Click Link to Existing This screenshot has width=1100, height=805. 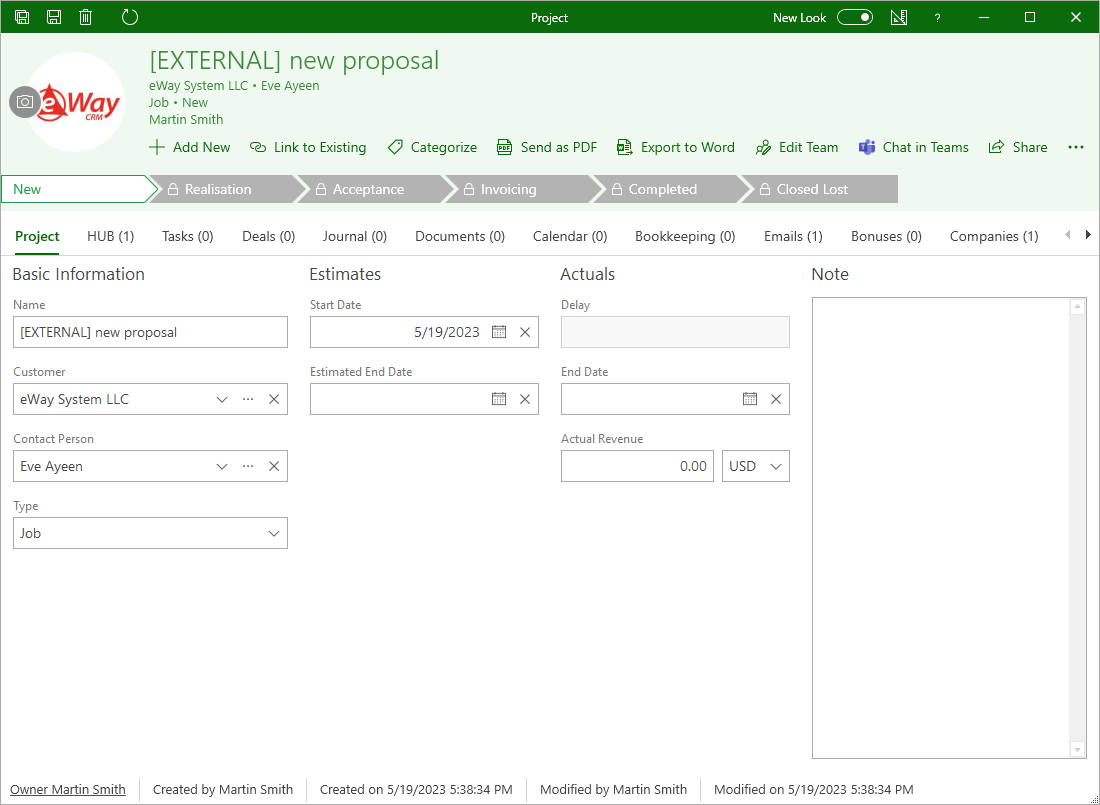point(309,147)
